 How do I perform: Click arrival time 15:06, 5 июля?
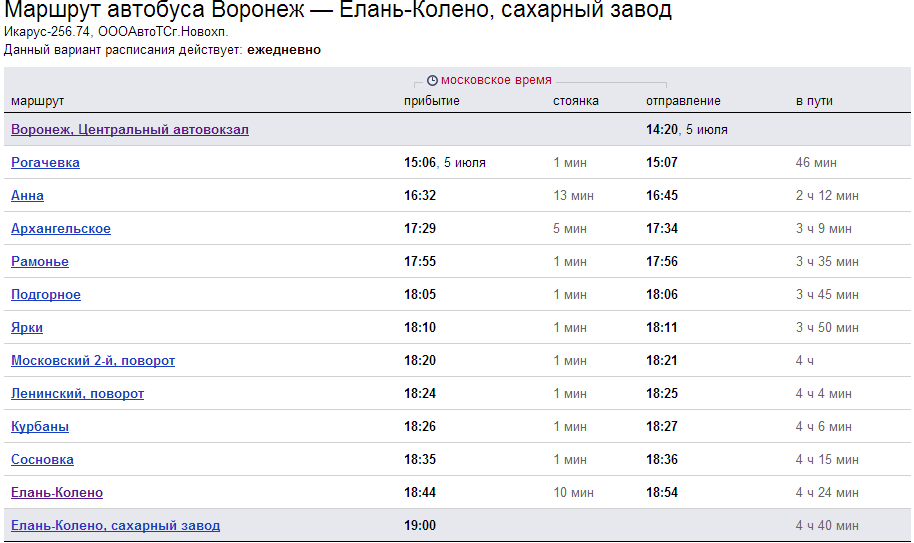[x=445, y=163]
